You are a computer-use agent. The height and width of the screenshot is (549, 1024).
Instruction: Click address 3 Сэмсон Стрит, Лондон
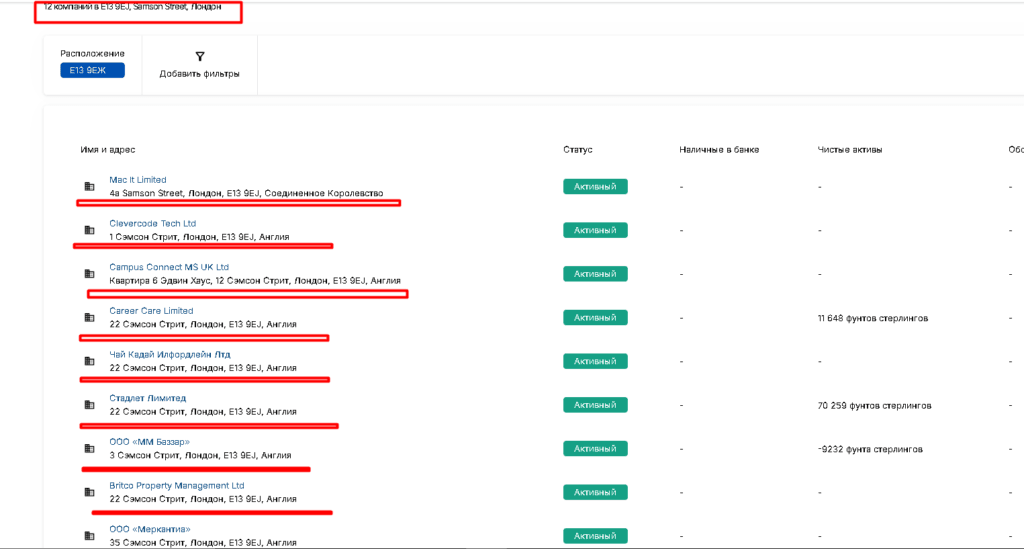point(200,456)
